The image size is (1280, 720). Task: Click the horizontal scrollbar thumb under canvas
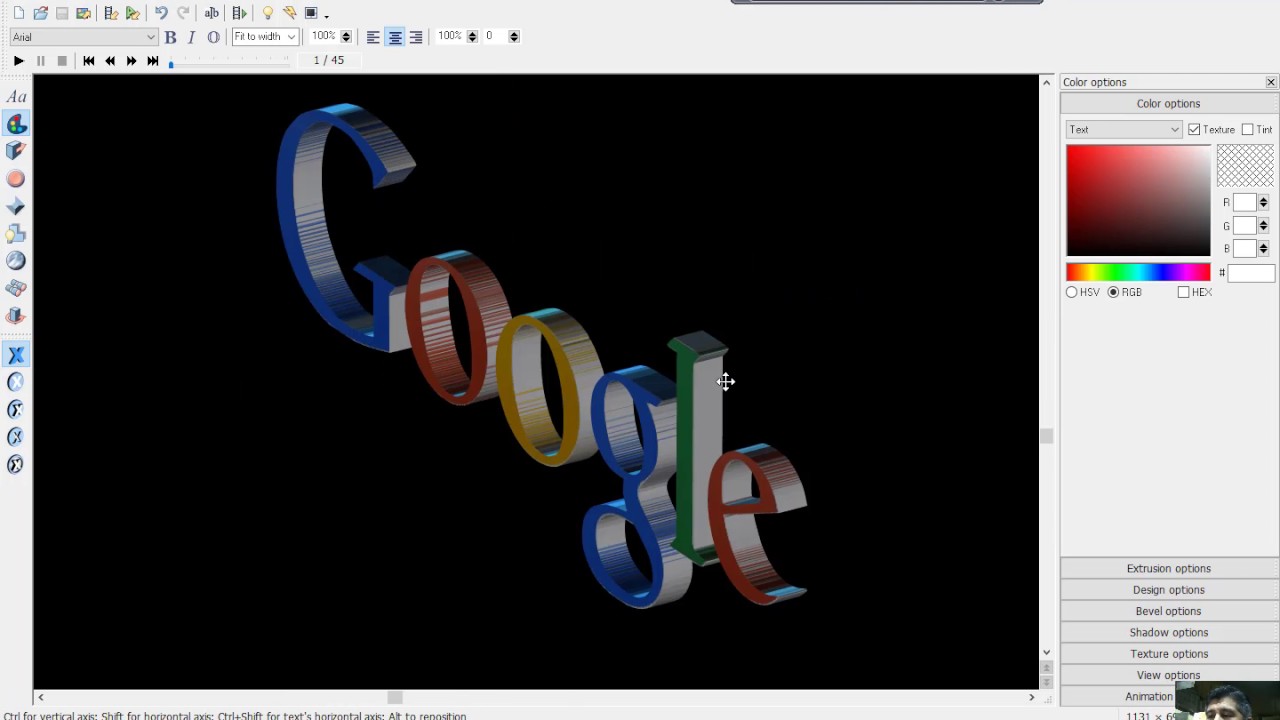tap(395, 697)
